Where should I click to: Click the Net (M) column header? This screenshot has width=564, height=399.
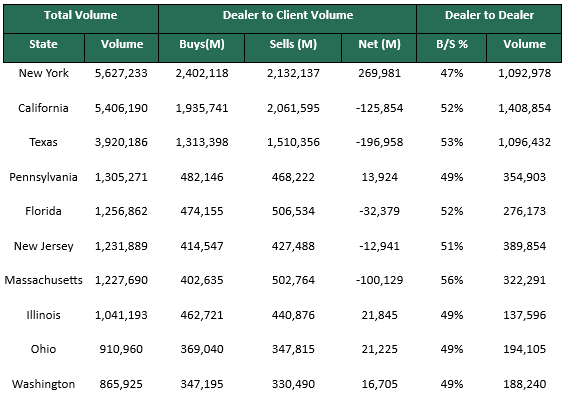click(x=379, y=48)
